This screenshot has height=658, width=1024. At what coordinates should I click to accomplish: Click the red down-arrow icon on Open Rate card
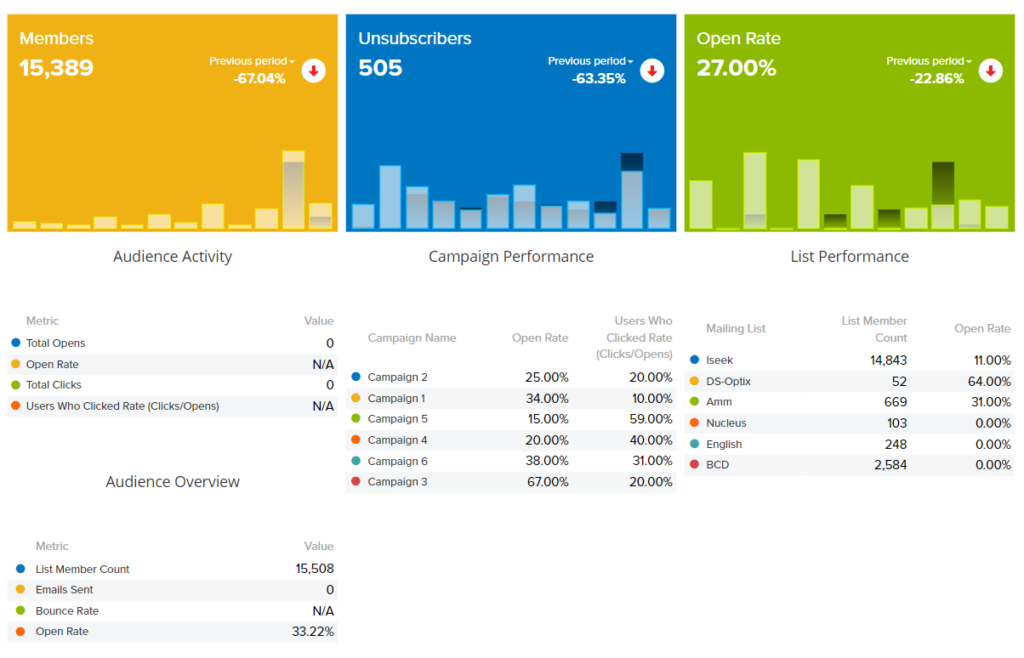click(x=990, y=71)
